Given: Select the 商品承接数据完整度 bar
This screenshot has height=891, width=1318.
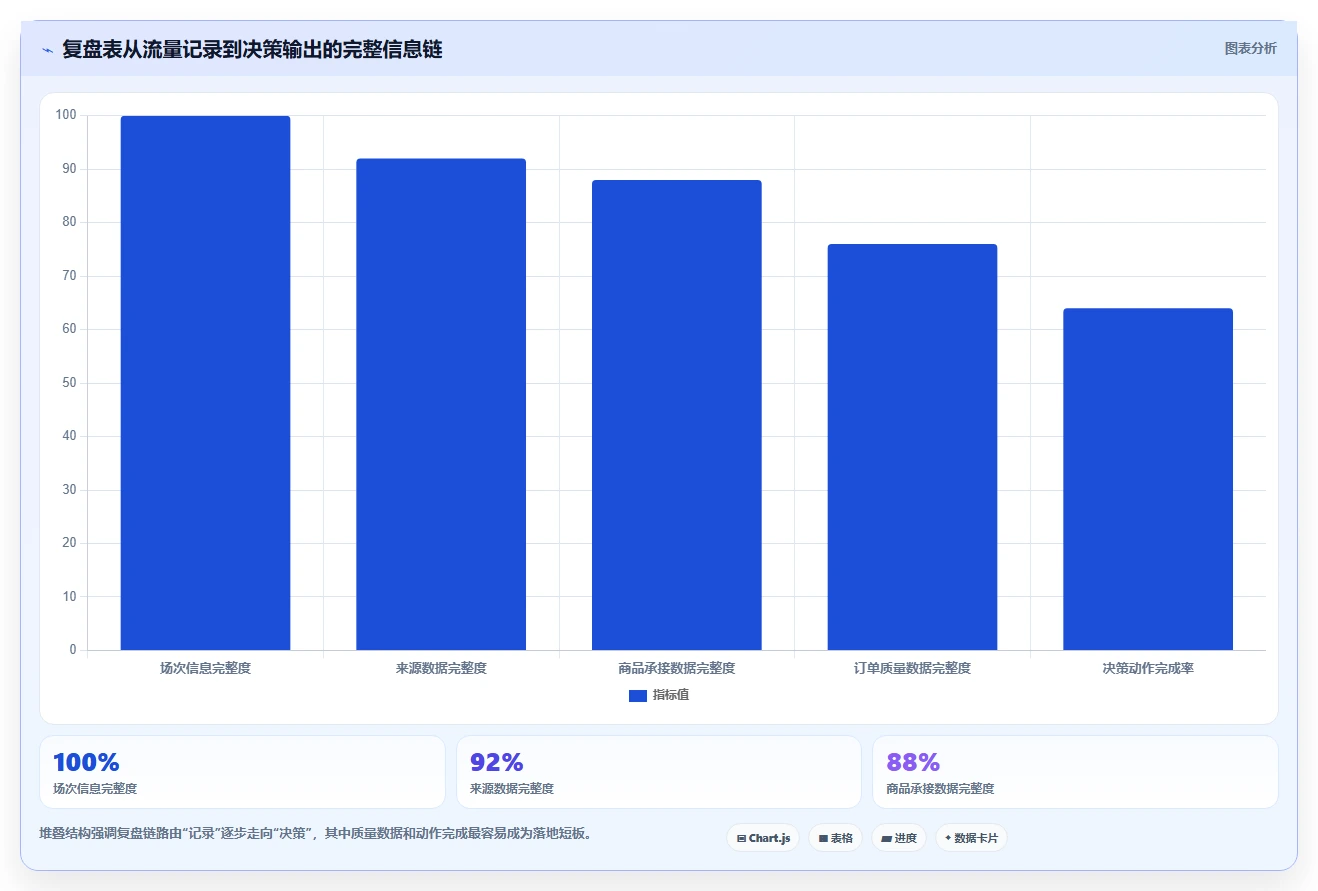Looking at the screenshot, I should [x=677, y=415].
